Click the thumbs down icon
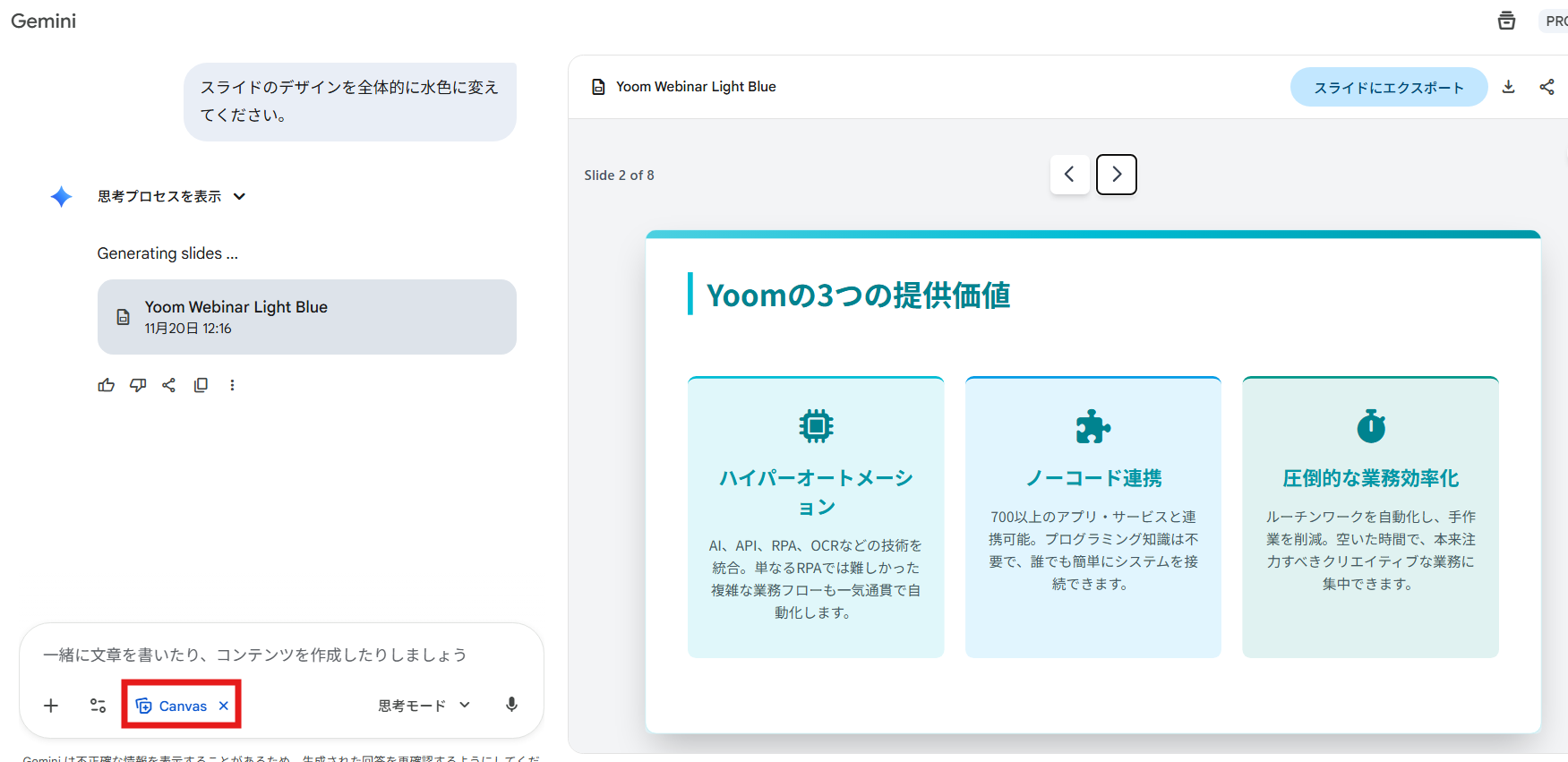Screen dimensions: 1568x762 pos(138,385)
